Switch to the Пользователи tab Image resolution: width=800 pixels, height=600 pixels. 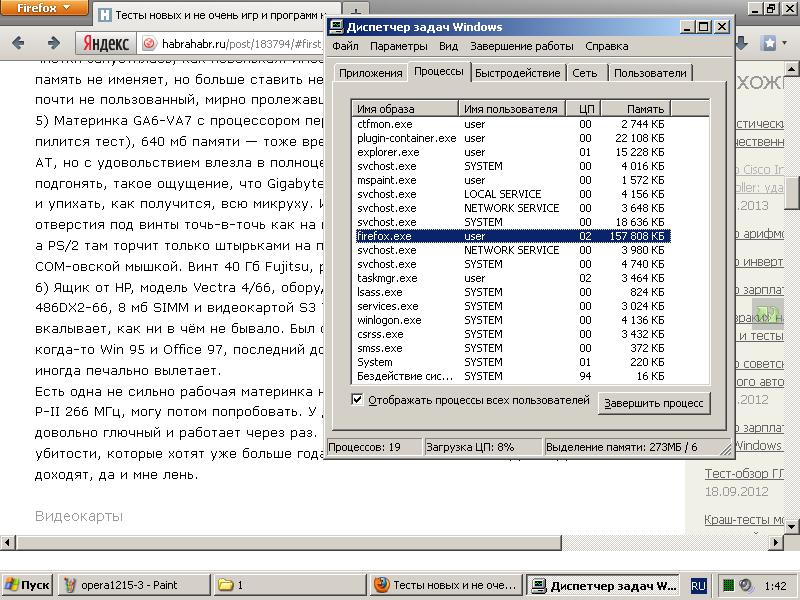[x=650, y=73]
